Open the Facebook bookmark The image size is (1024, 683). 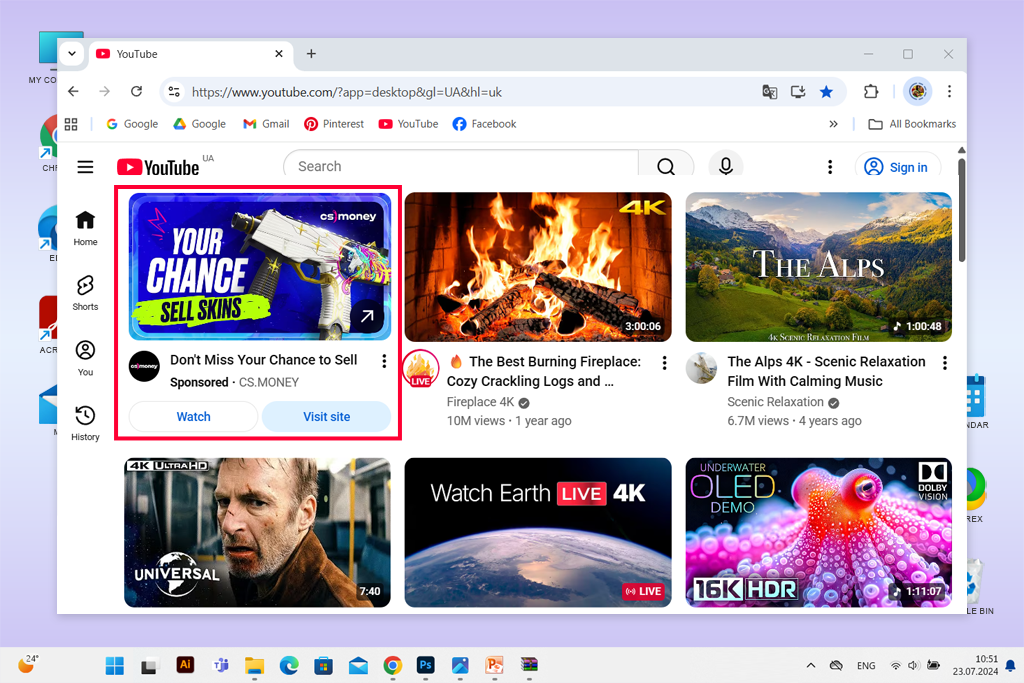484,124
